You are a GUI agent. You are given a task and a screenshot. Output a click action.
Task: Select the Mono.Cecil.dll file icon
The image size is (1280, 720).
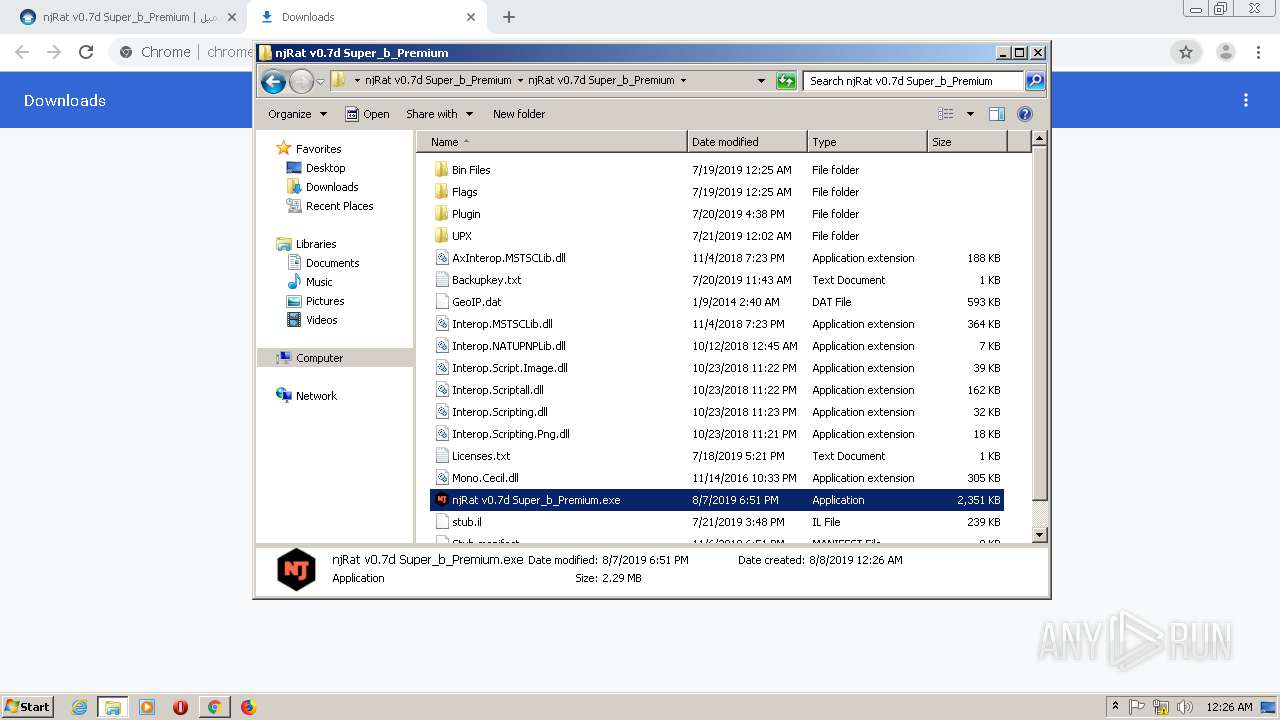pos(442,478)
